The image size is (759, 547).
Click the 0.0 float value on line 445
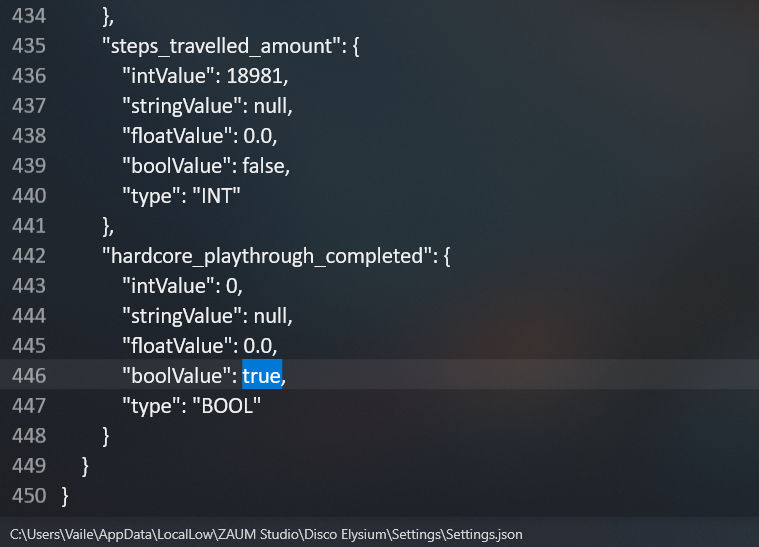[259, 346]
